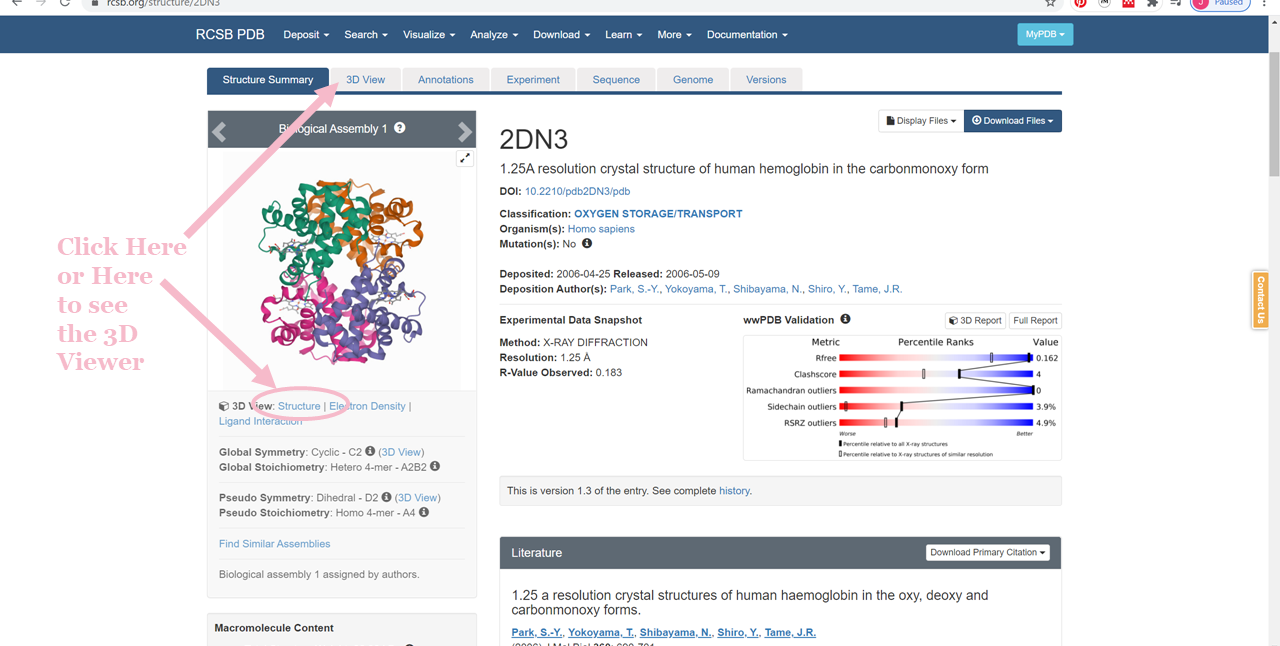Click info icon beside wwPDB Validation
Viewport: 1280px width, 646px height.
845,320
